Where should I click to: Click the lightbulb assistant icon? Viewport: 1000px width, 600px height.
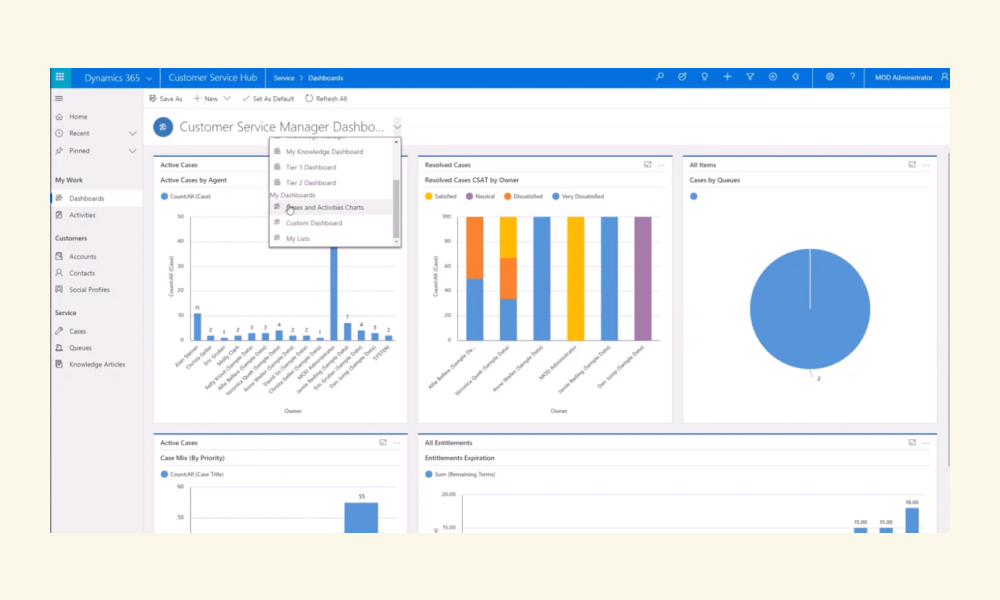[705, 77]
